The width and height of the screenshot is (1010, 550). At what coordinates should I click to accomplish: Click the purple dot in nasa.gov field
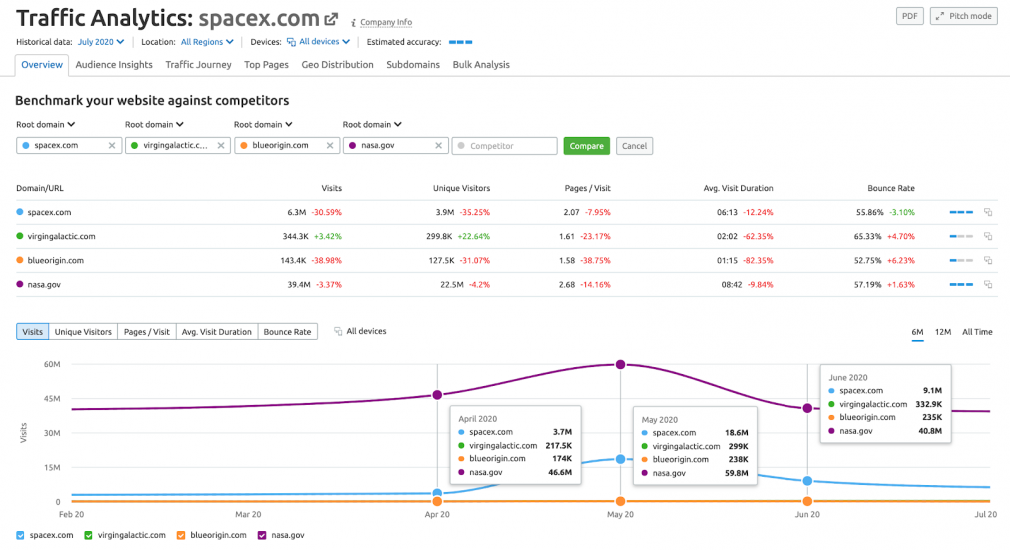coord(352,146)
